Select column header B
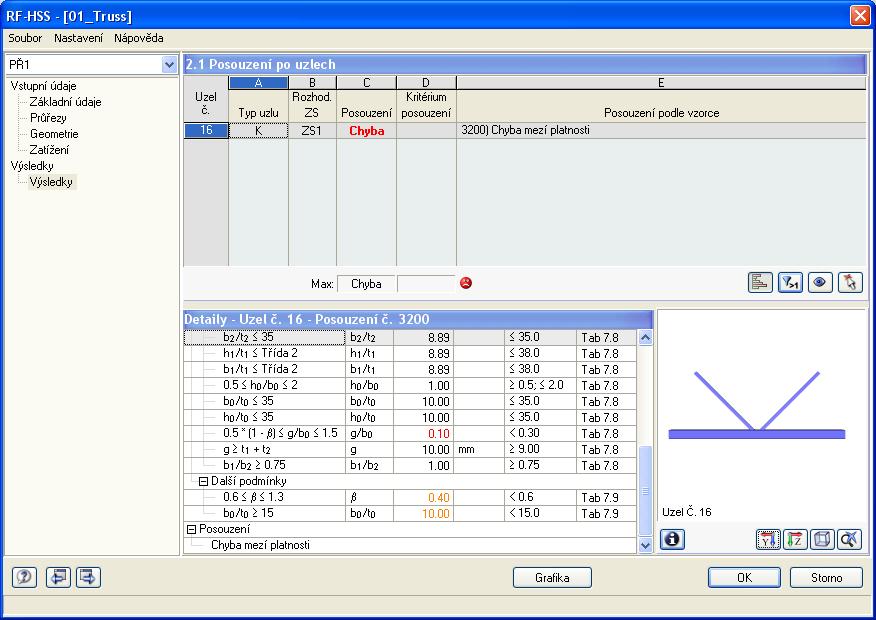The height and width of the screenshot is (620, 876). [x=312, y=83]
